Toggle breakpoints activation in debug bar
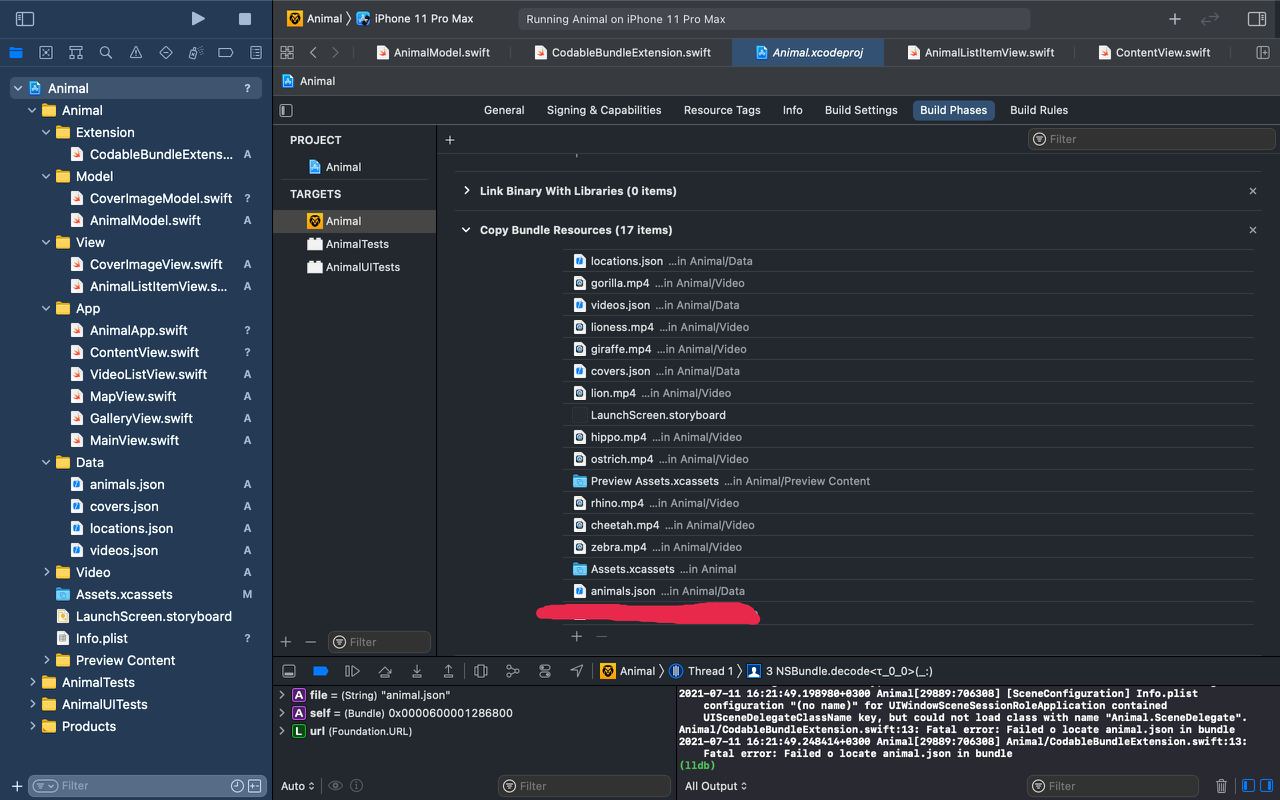 [320, 671]
